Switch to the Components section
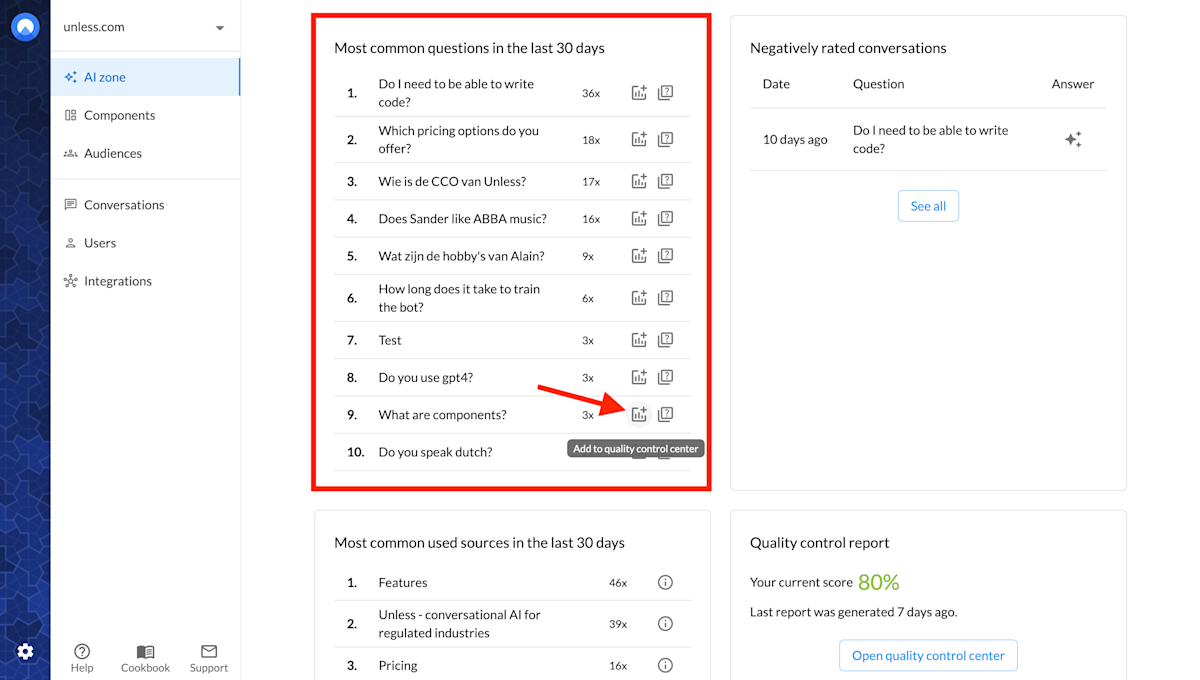The image size is (1200, 680). 118,115
